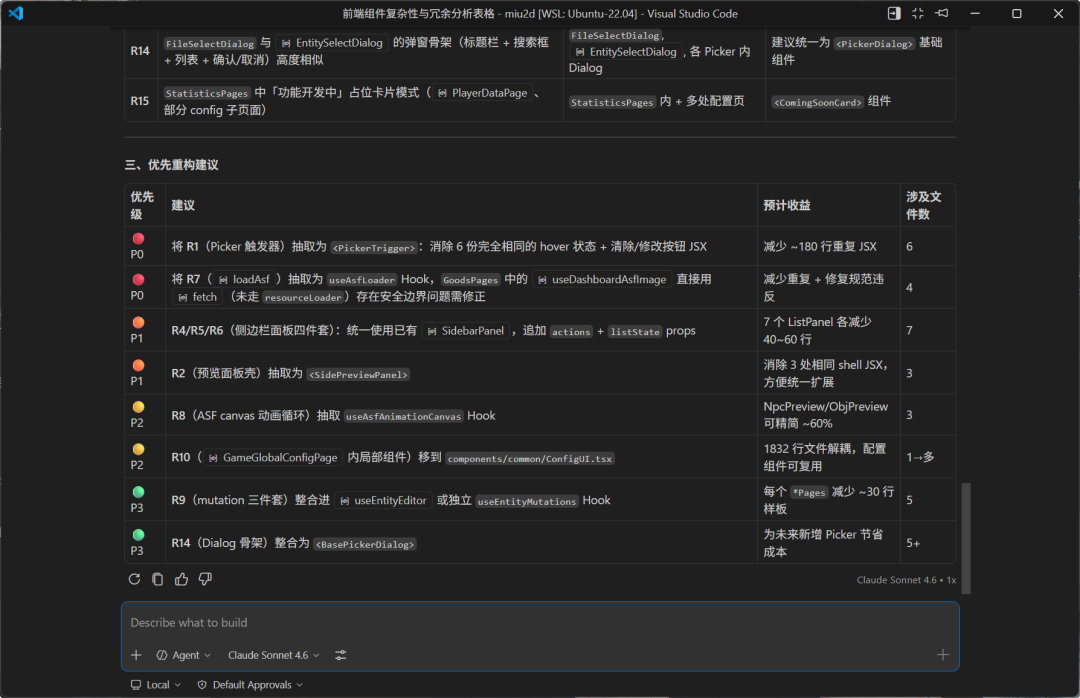The width and height of the screenshot is (1080, 698).
Task: Expand the Local environment dropdown
Action: click(157, 684)
